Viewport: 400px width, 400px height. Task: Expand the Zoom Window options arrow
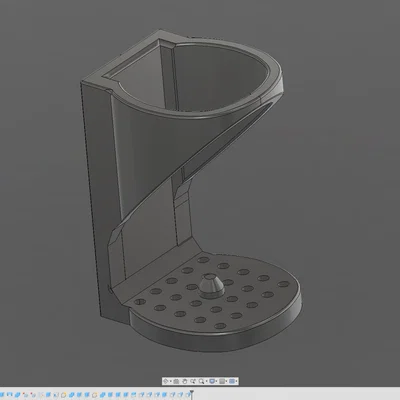tap(206, 381)
